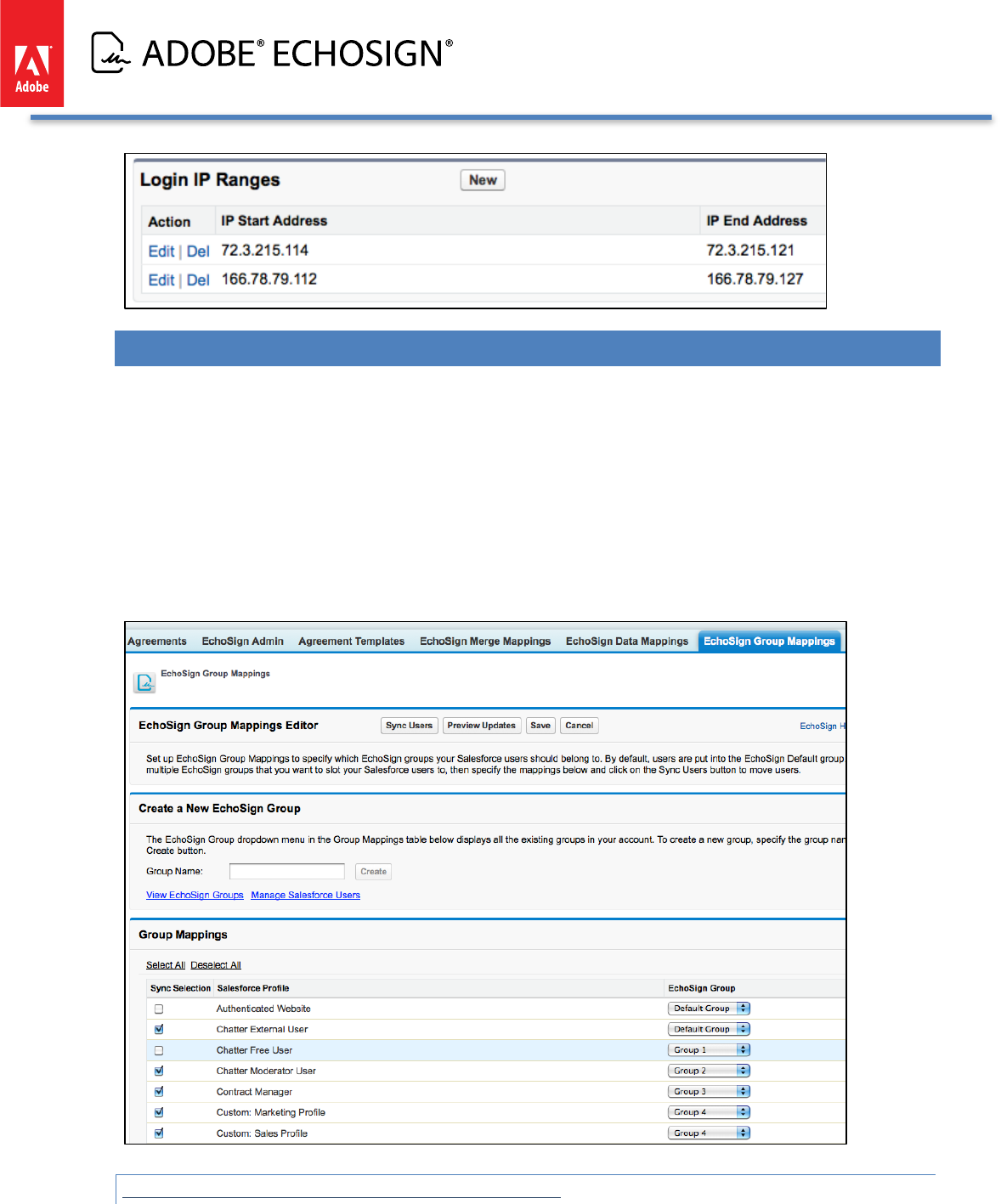Open the Agreements tab
The width and height of the screenshot is (1001, 1204).
point(157,642)
